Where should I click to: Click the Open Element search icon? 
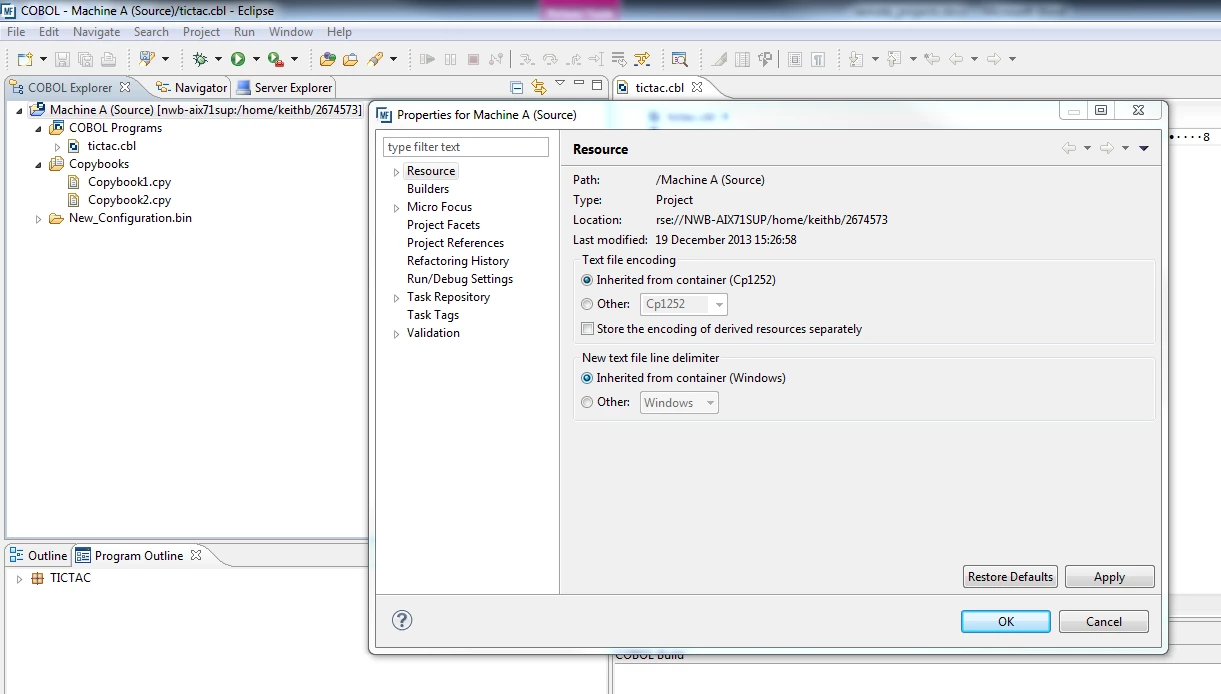pyautogui.click(x=680, y=59)
